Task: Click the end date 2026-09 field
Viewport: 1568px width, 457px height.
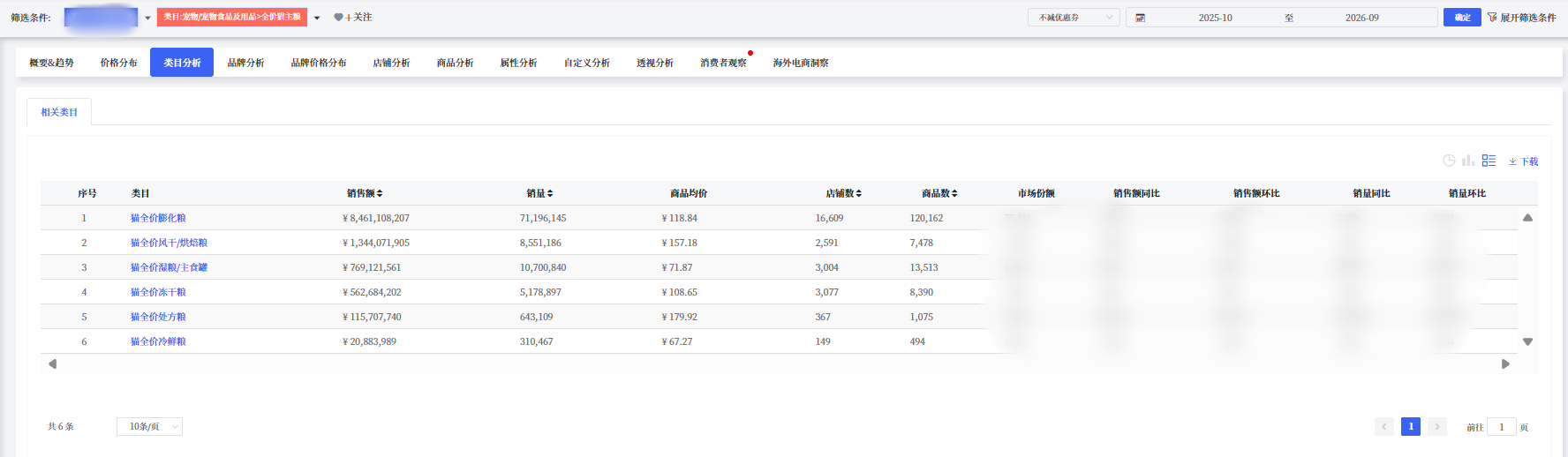Action: coord(1361,18)
